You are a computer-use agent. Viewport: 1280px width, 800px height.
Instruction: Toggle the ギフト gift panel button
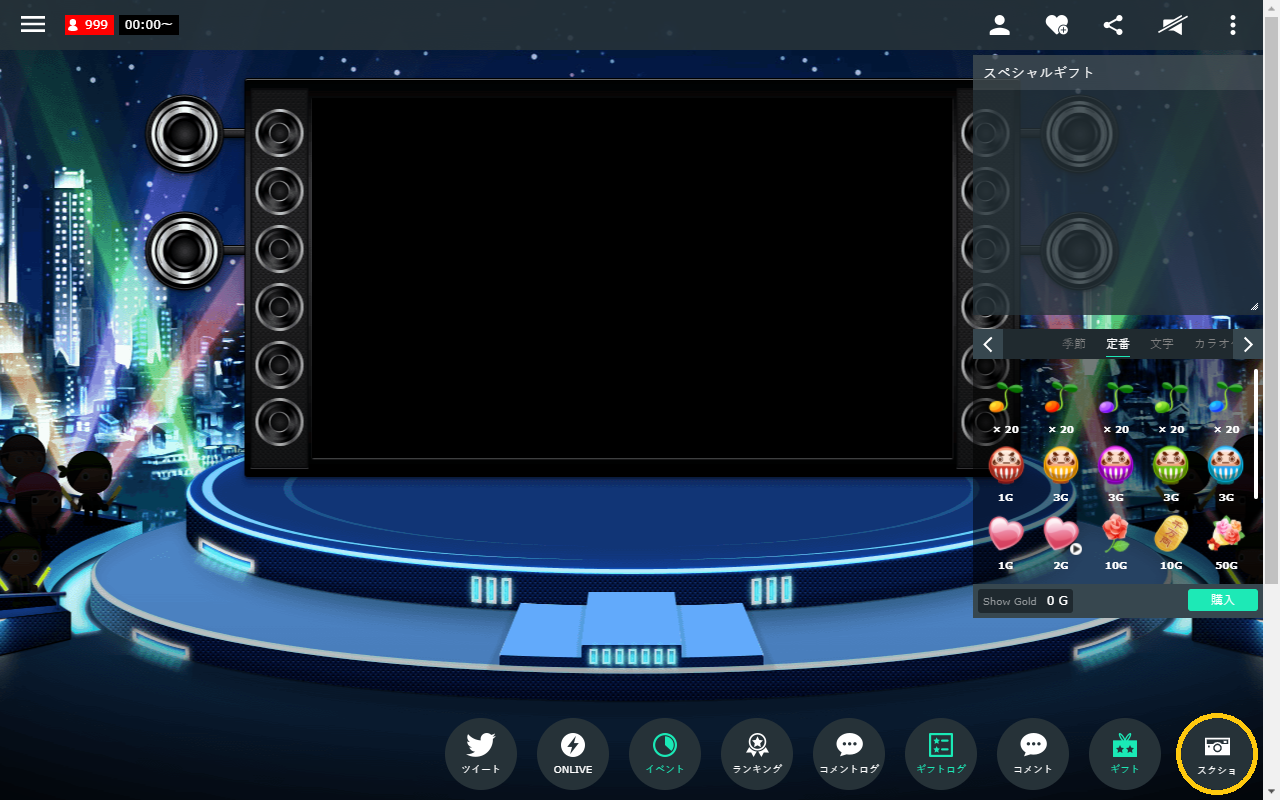pos(1125,754)
